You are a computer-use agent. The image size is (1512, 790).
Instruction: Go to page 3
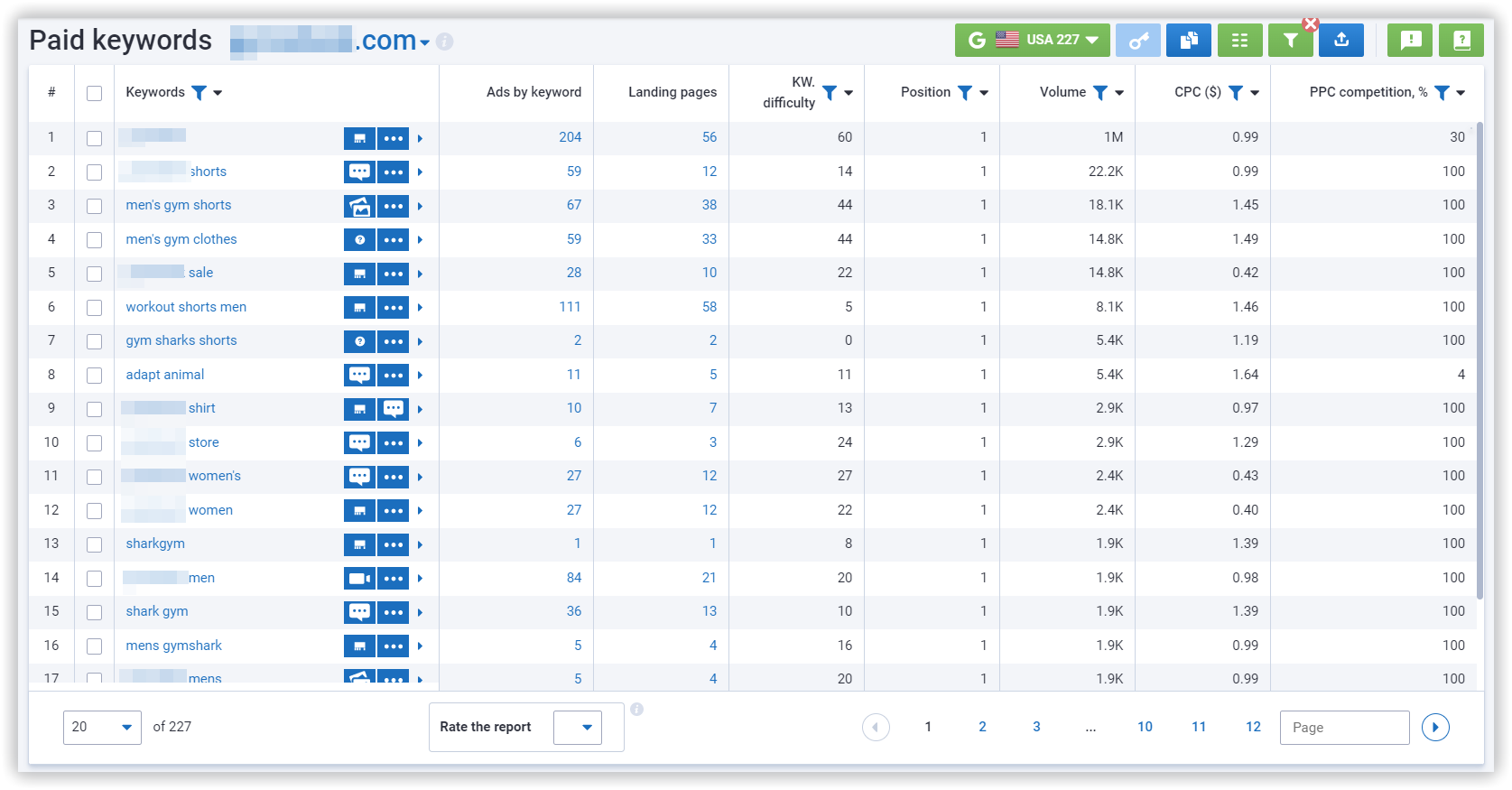[1036, 727]
